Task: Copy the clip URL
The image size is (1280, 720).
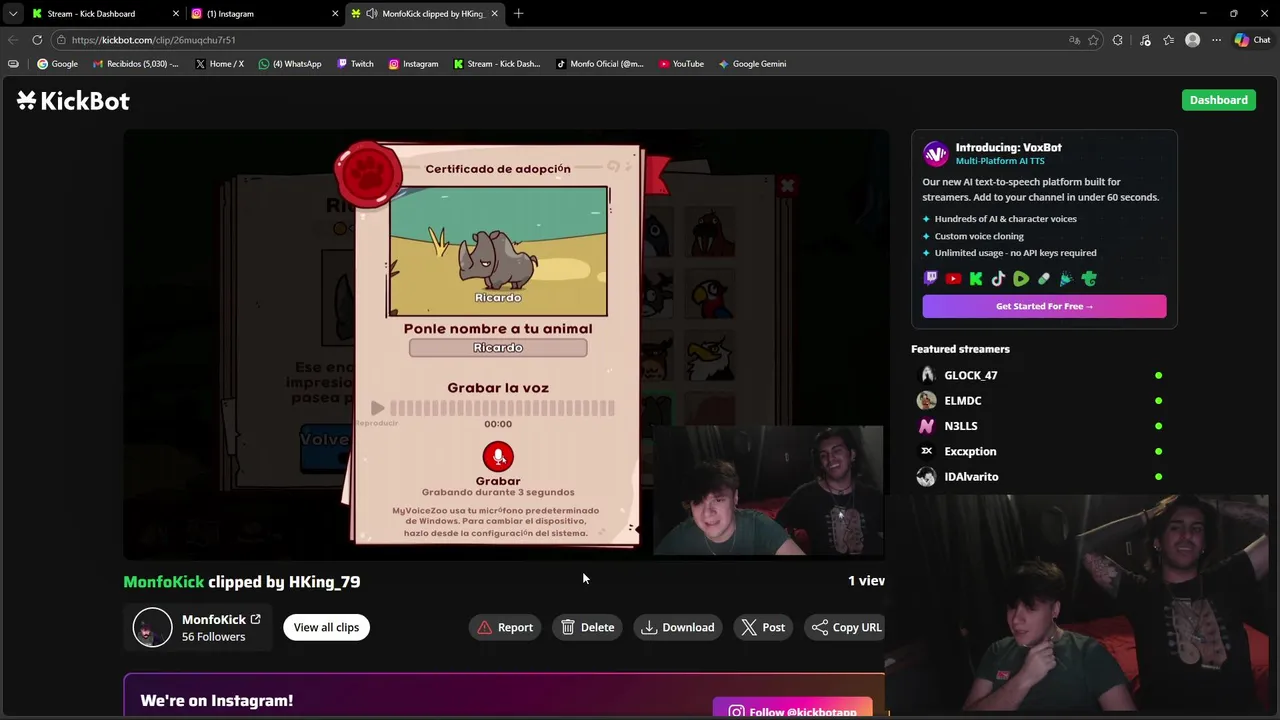Action: [846, 627]
